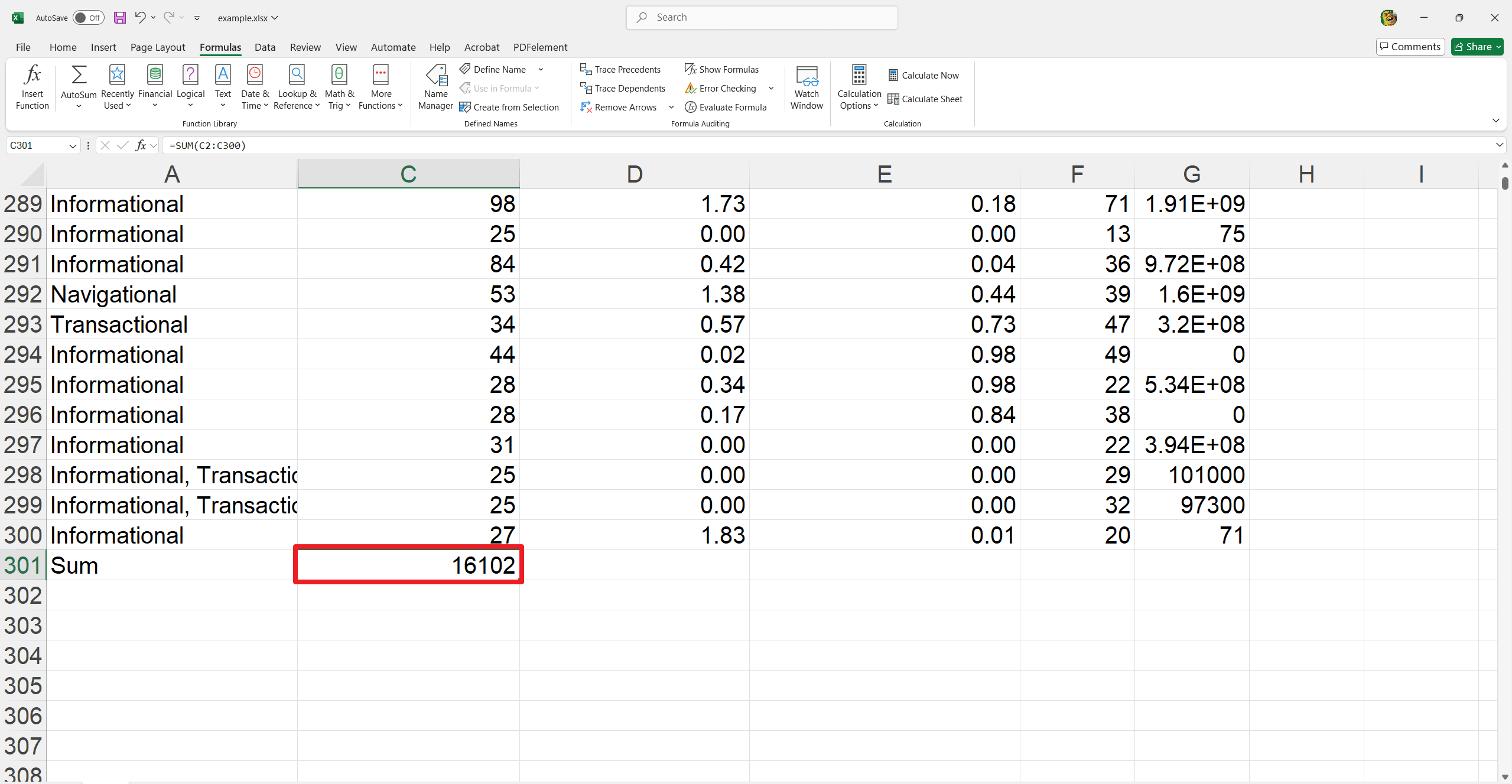The width and height of the screenshot is (1512, 784).
Task: Switch to the Home tab
Action: click(x=63, y=47)
